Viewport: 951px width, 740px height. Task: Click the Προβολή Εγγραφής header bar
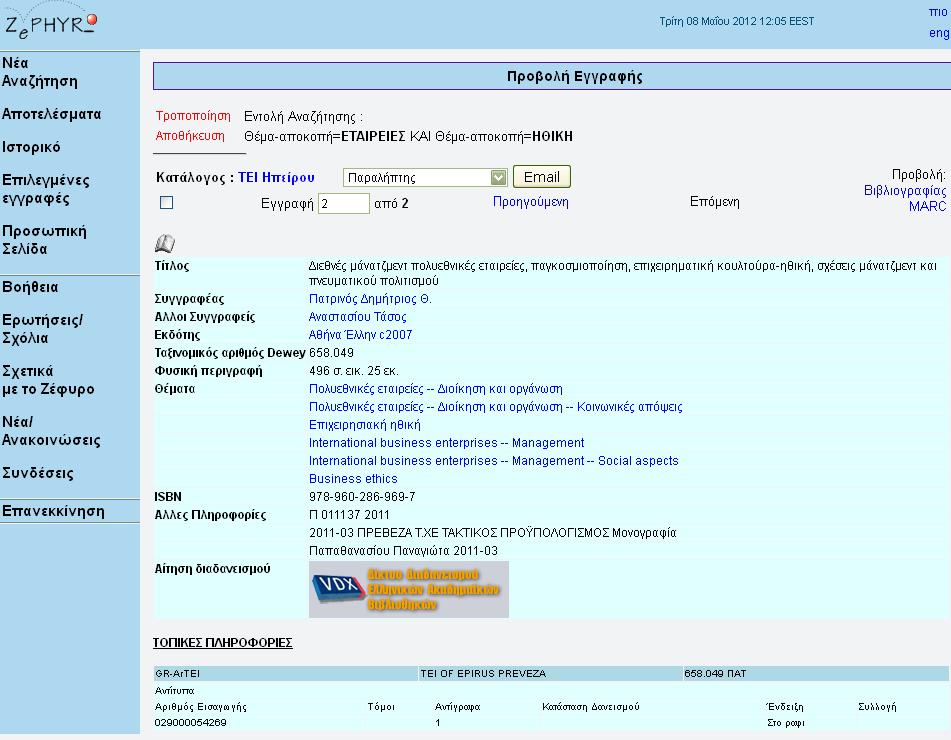552,76
